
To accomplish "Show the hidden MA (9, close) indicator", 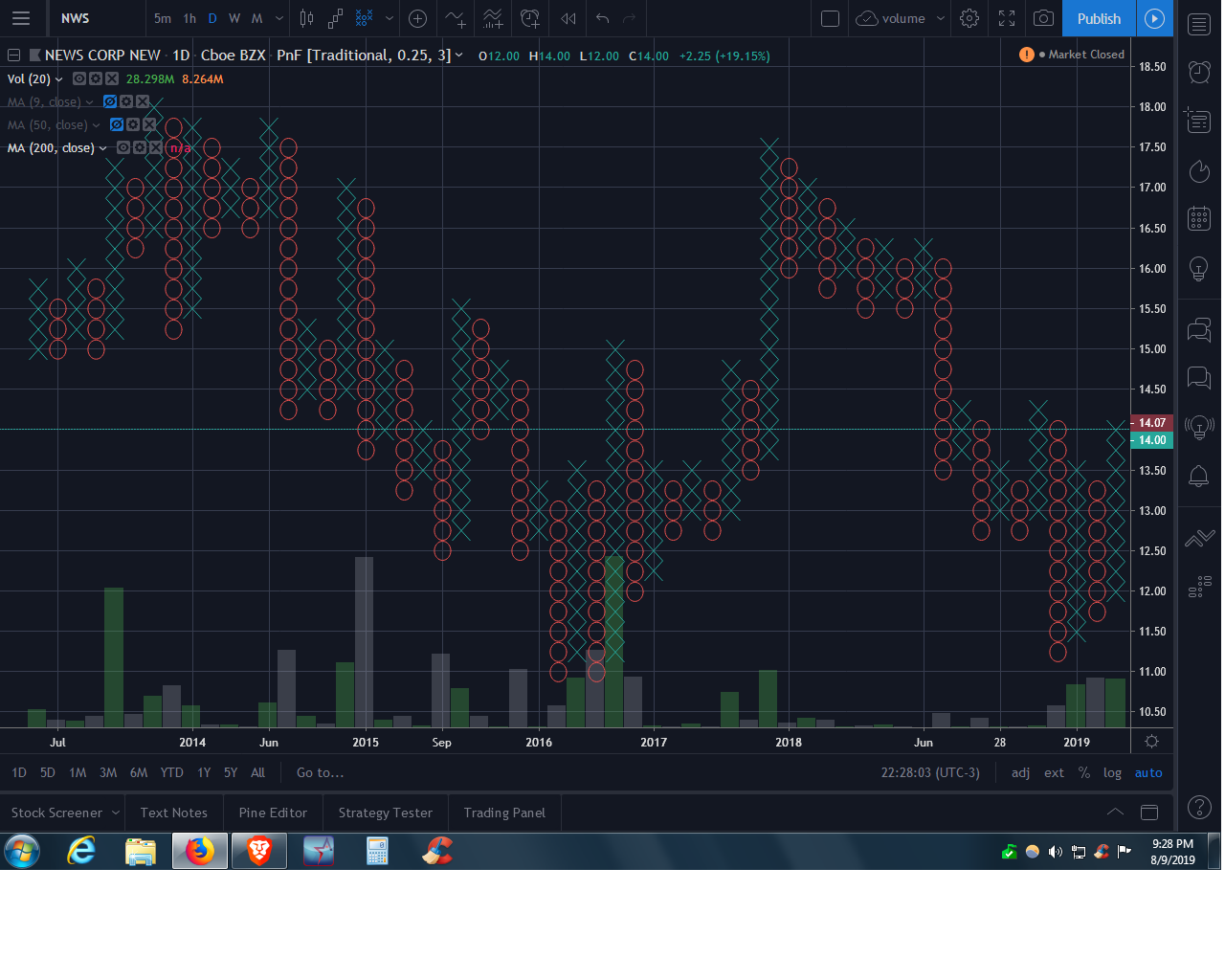I will point(110,101).
